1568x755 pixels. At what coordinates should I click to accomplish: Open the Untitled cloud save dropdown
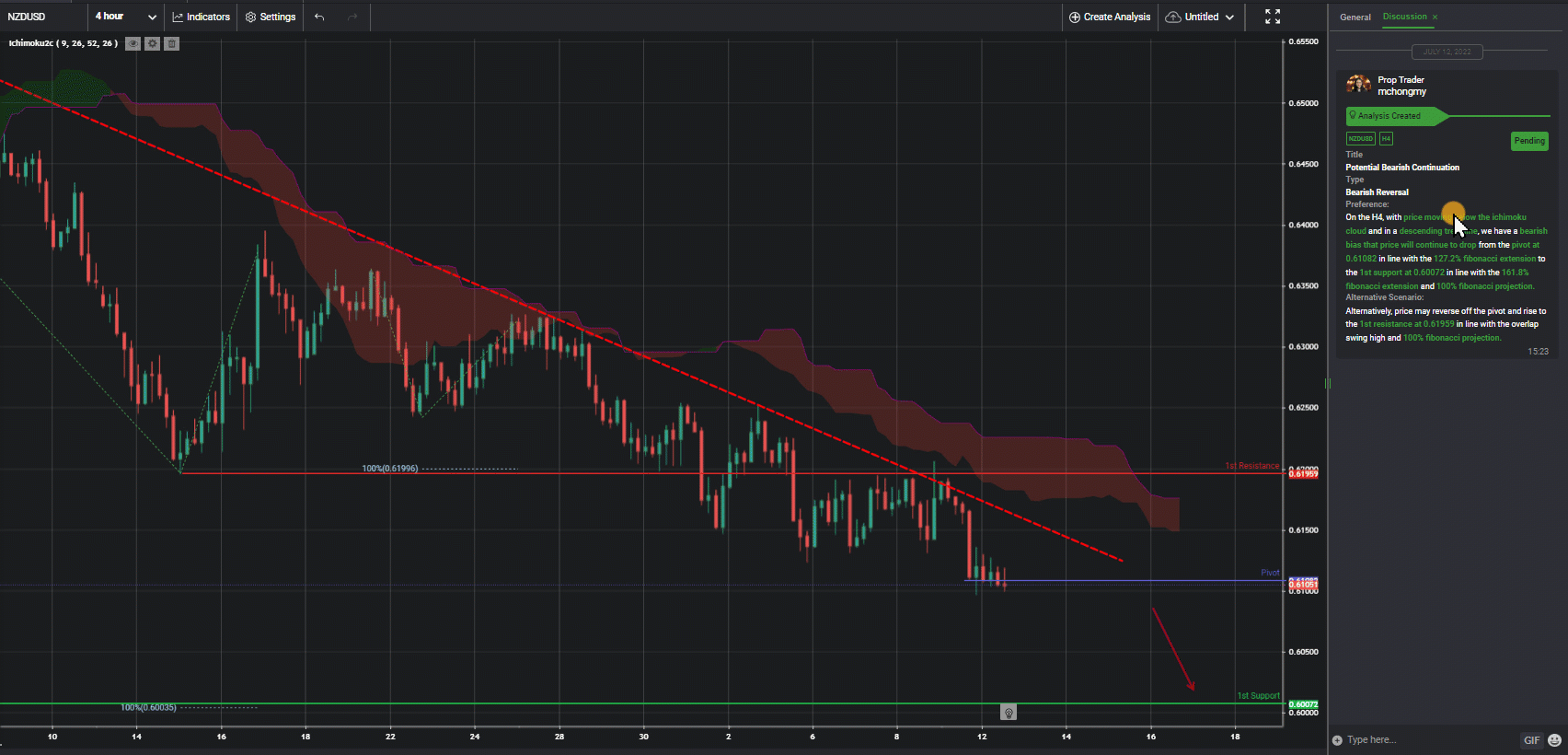1200,17
